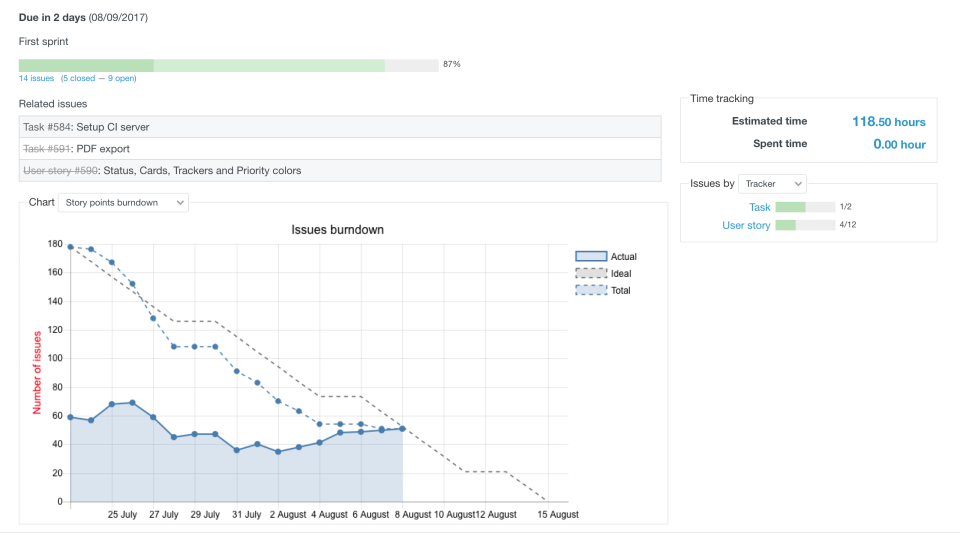The image size is (960, 541).
Task: Click the 118.50 hours estimated time
Action: tap(888, 122)
